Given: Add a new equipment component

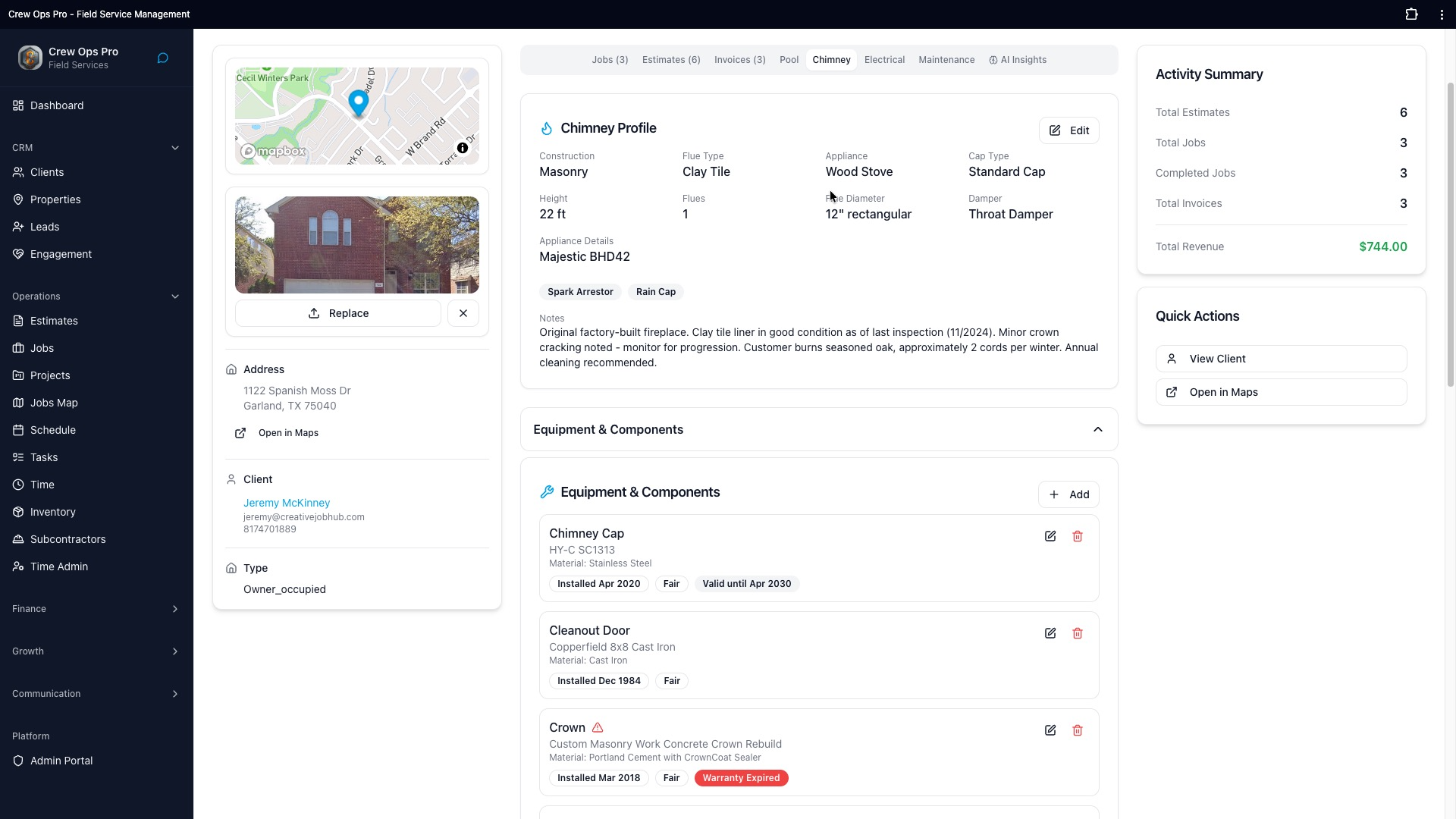Looking at the screenshot, I should point(1068,494).
